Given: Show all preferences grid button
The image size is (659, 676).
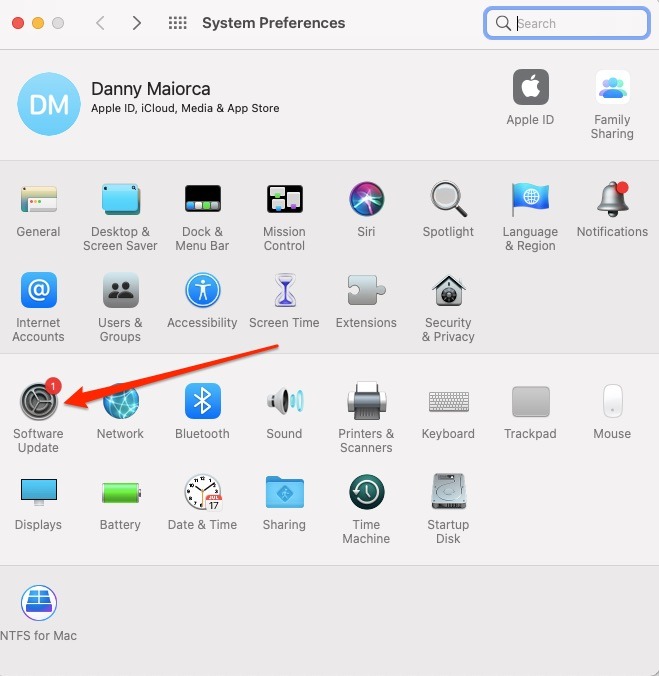Looking at the screenshot, I should click(178, 23).
